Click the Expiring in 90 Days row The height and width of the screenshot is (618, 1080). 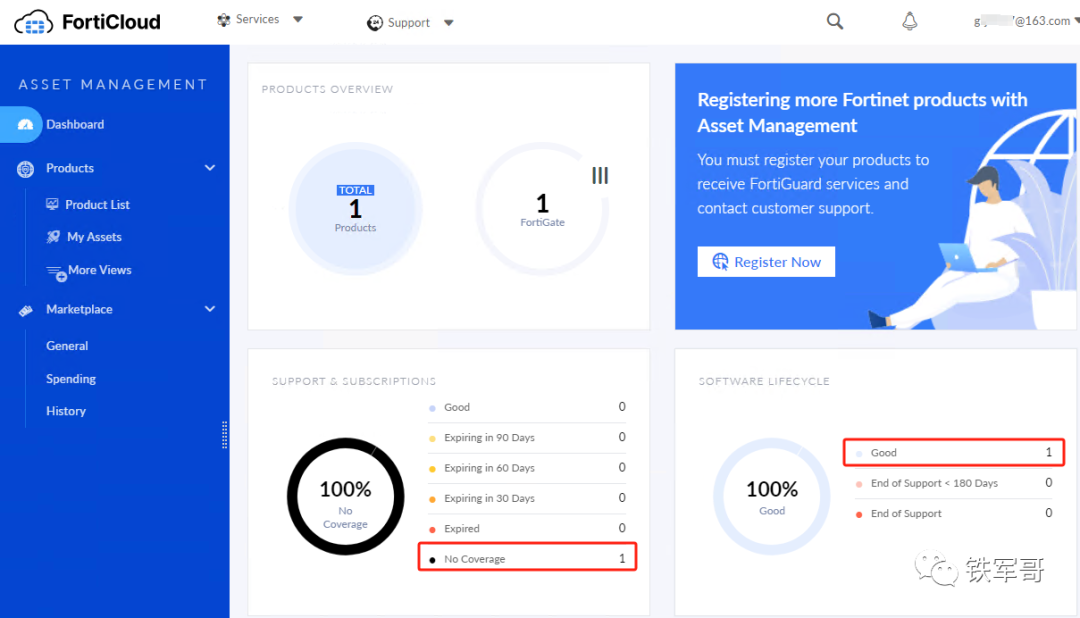point(527,437)
